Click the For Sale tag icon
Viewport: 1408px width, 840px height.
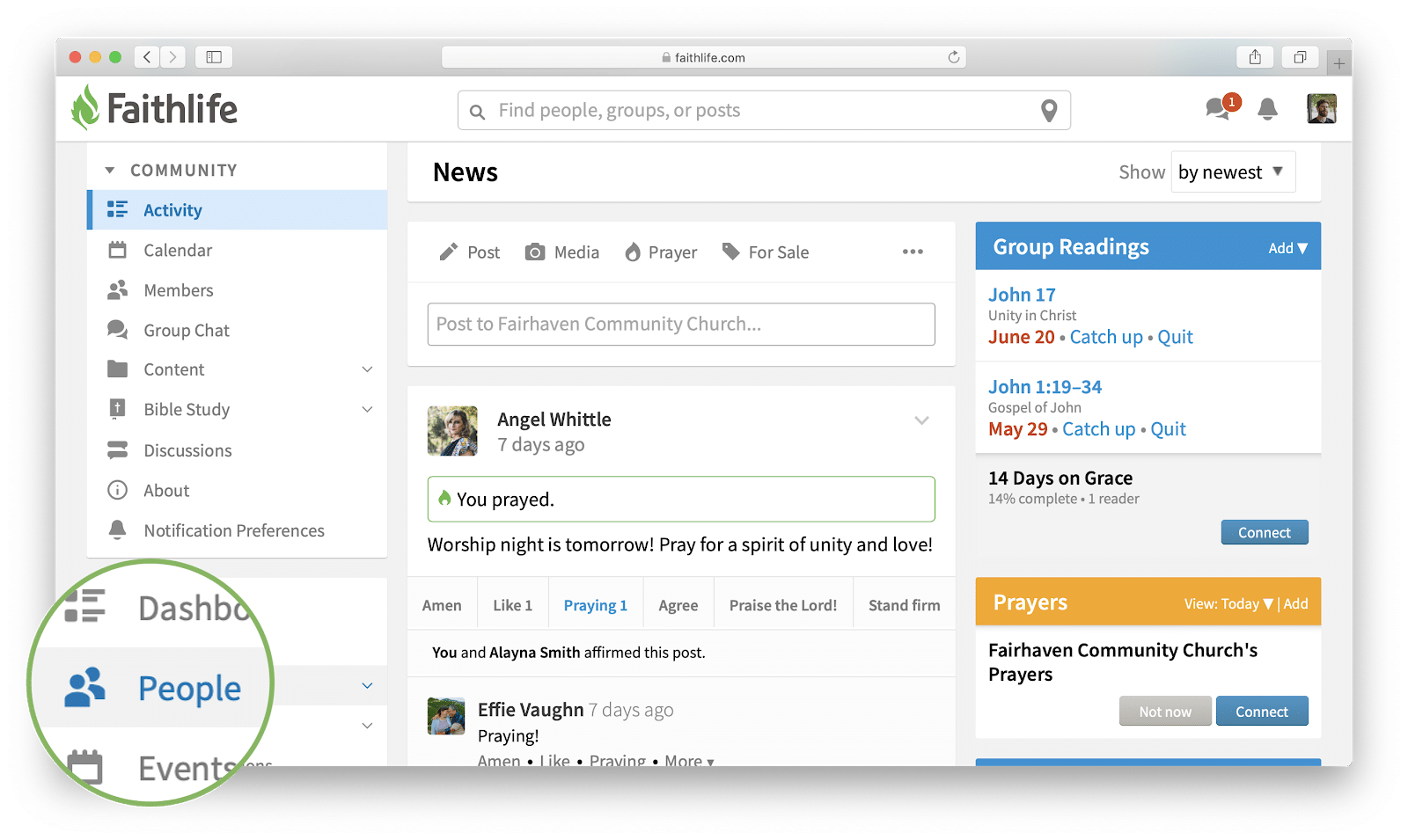coord(731,252)
